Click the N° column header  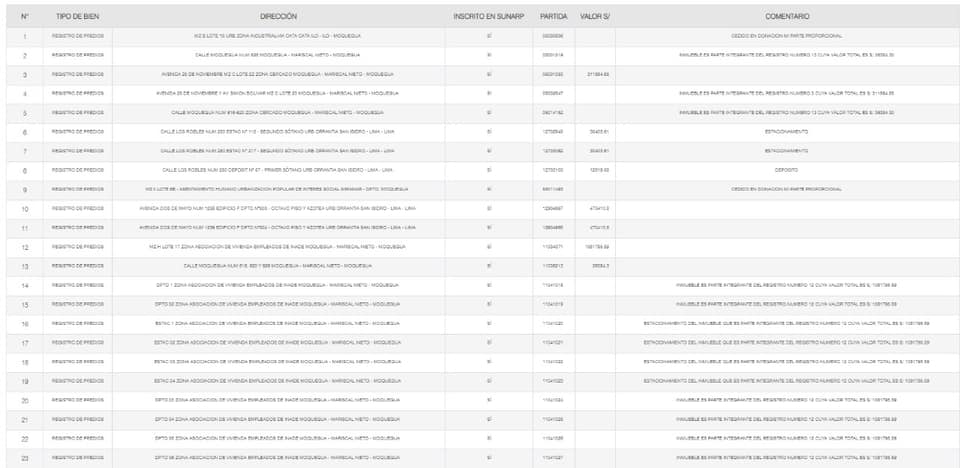click(x=24, y=17)
